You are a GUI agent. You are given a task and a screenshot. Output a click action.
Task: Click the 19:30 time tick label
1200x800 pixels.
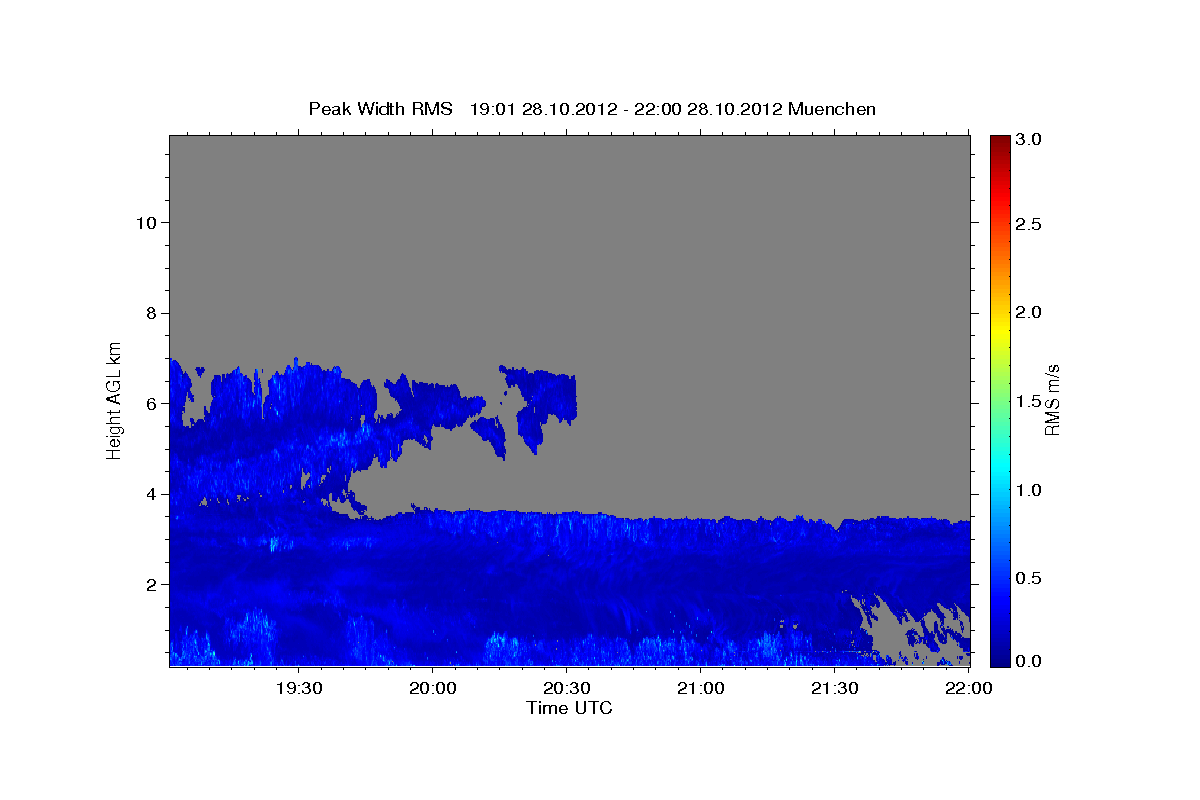click(x=298, y=688)
